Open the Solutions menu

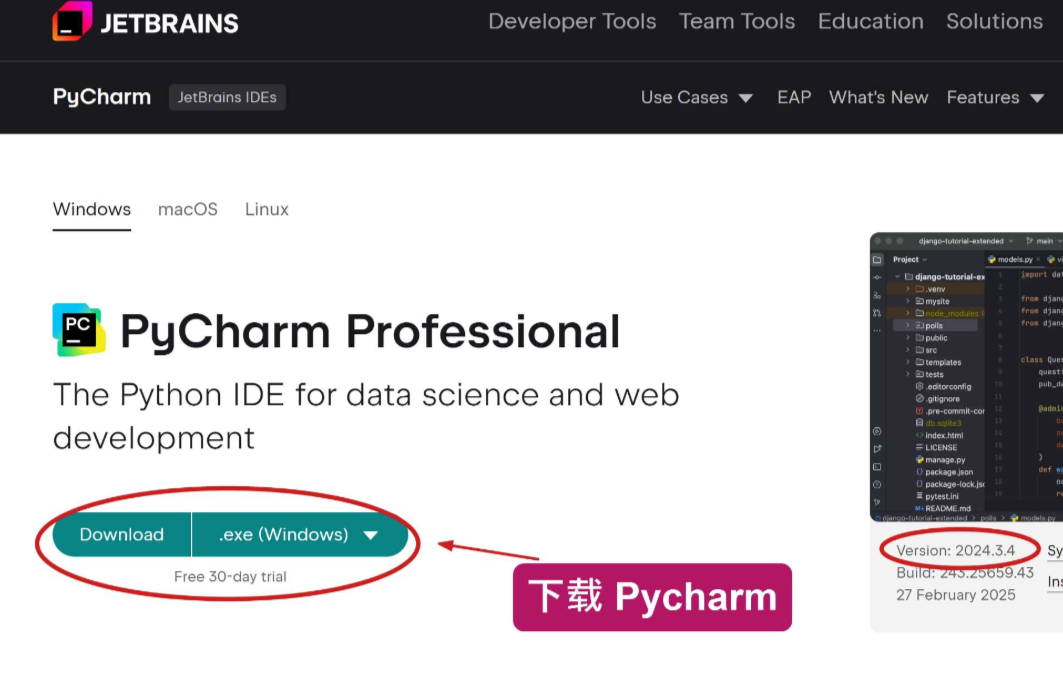tap(995, 22)
